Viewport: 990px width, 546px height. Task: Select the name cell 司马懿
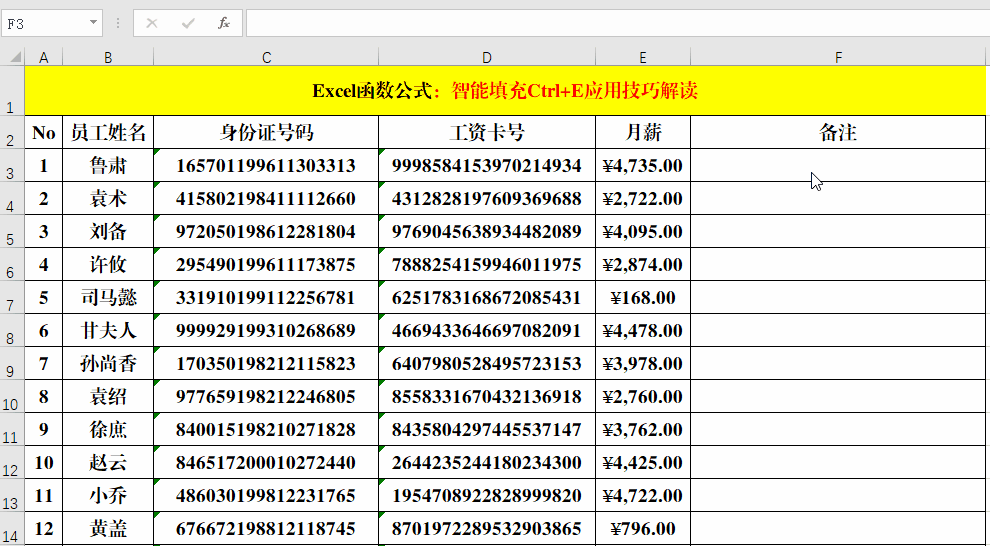(x=108, y=297)
